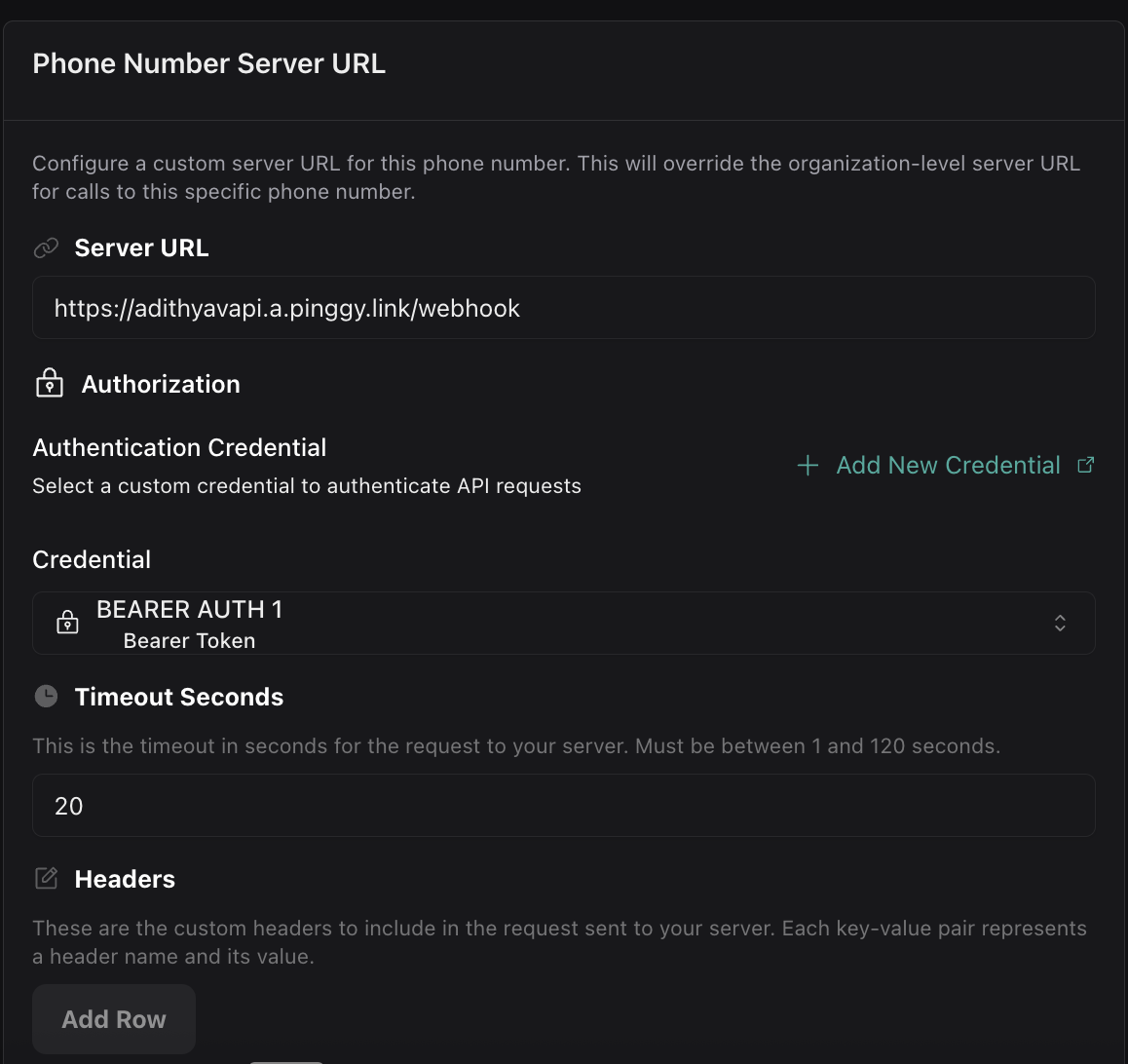Image resolution: width=1128 pixels, height=1064 pixels.
Task: Click the Timeout Seconds section header
Action: pyautogui.click(x=178, y=696)
